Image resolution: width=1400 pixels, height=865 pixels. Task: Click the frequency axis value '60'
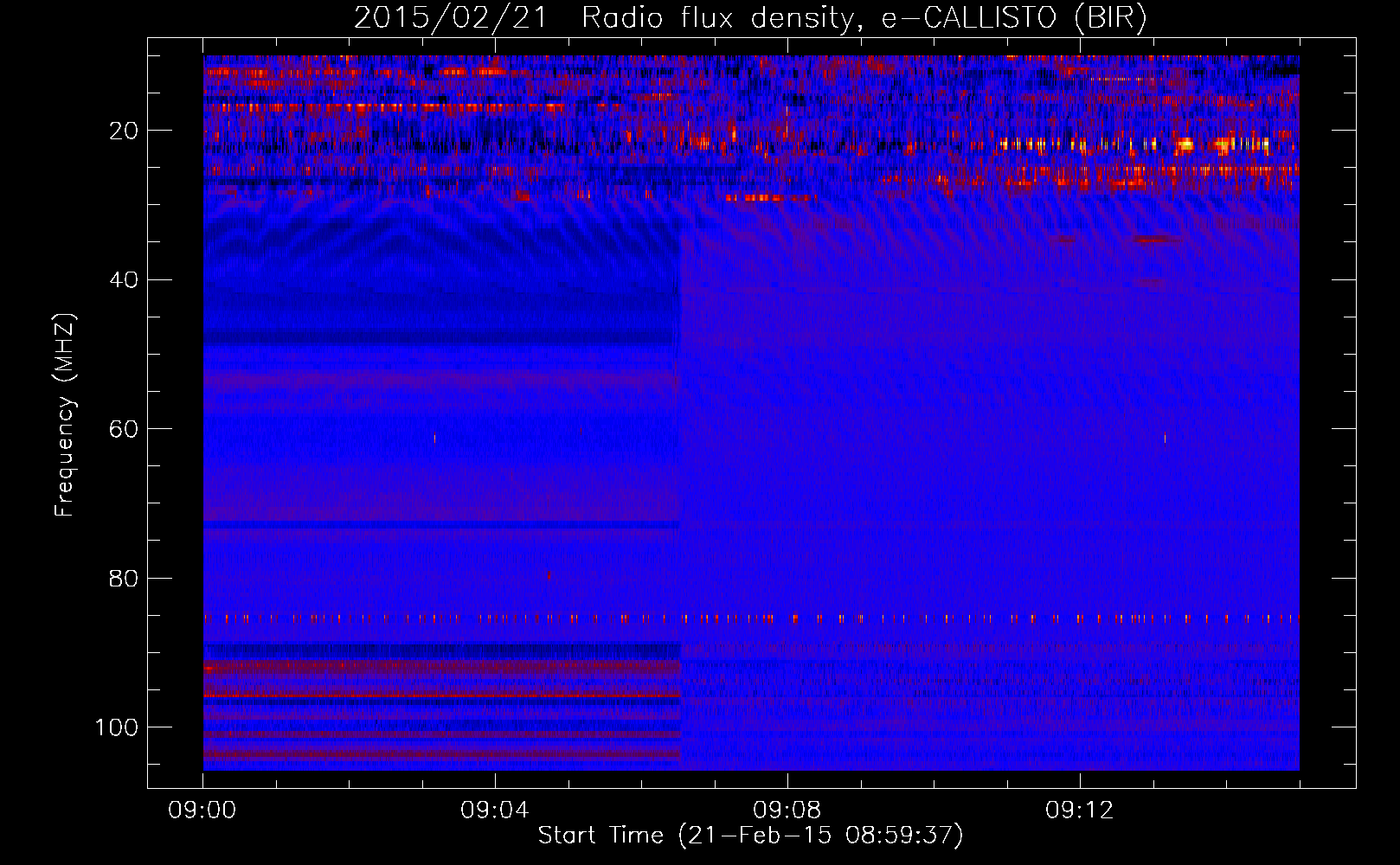click(125, 429)
